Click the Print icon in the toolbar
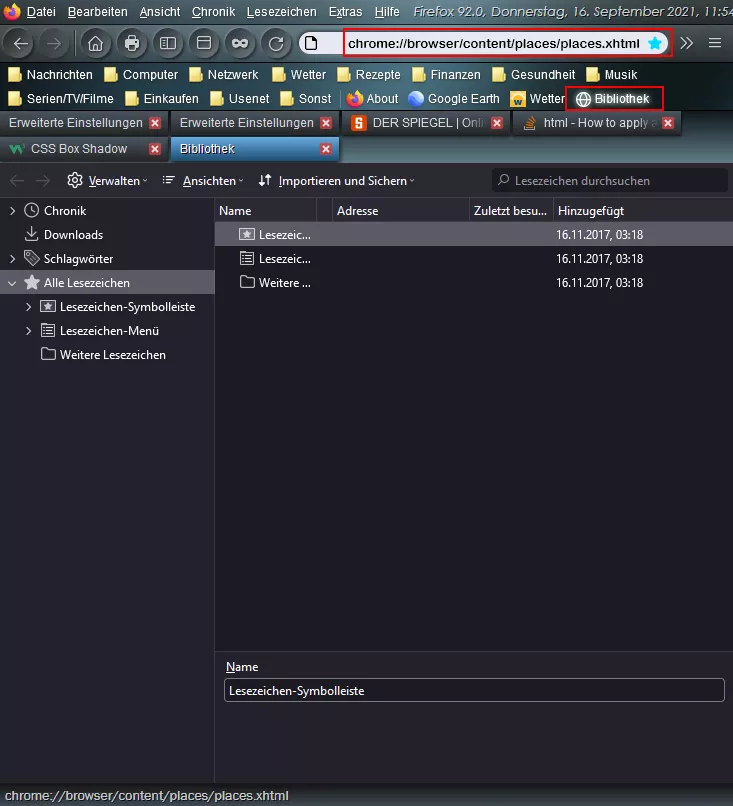Image resolution: width=733 pixels, height=806 pixels. point(131,44)
